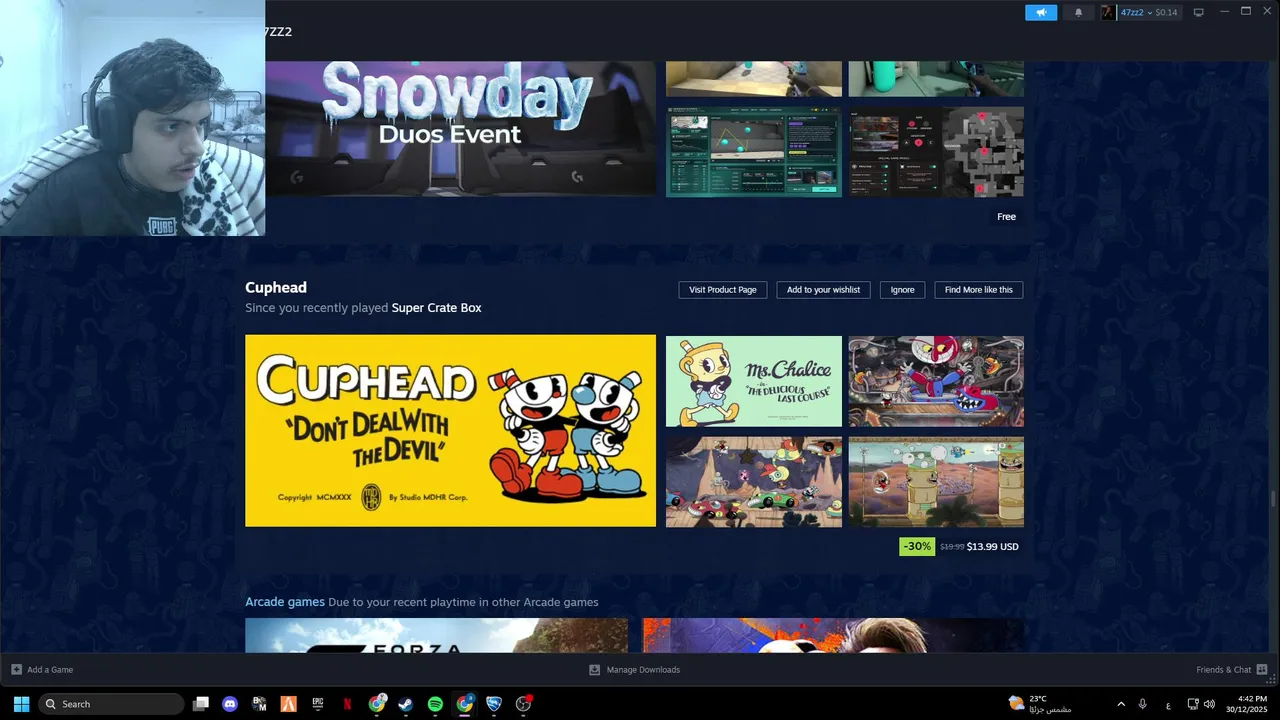Focus the taskbar Search box
This screenshot has width=1280, height=720.
(111, 704)
